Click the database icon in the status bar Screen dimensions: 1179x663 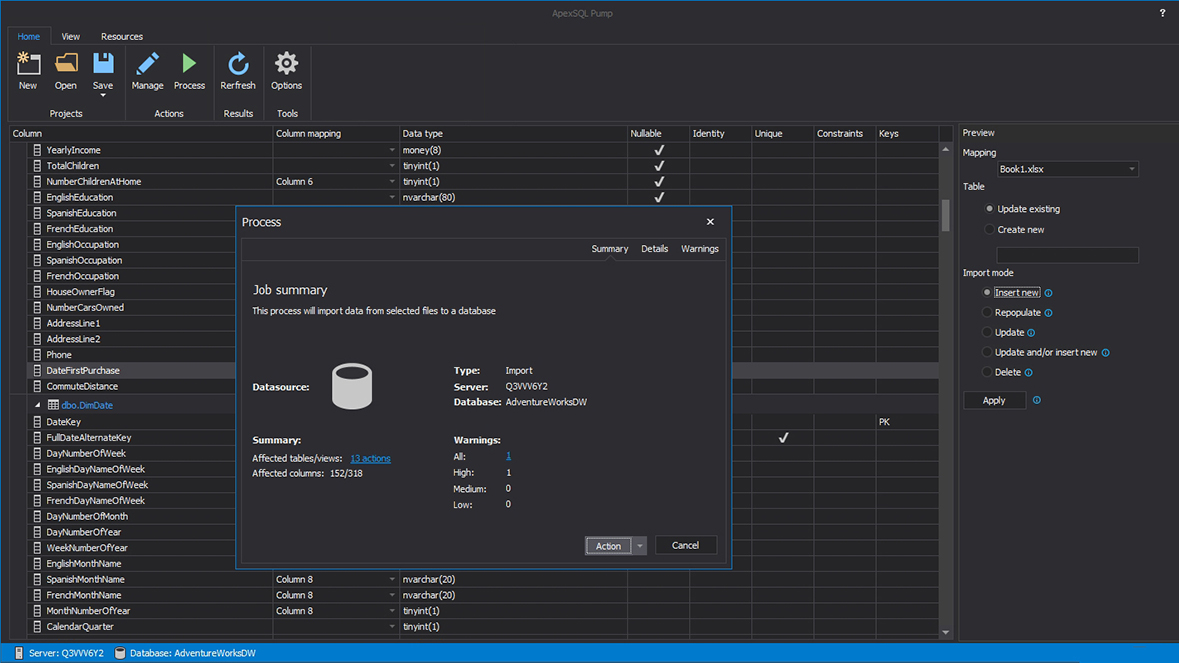[120, 651]
